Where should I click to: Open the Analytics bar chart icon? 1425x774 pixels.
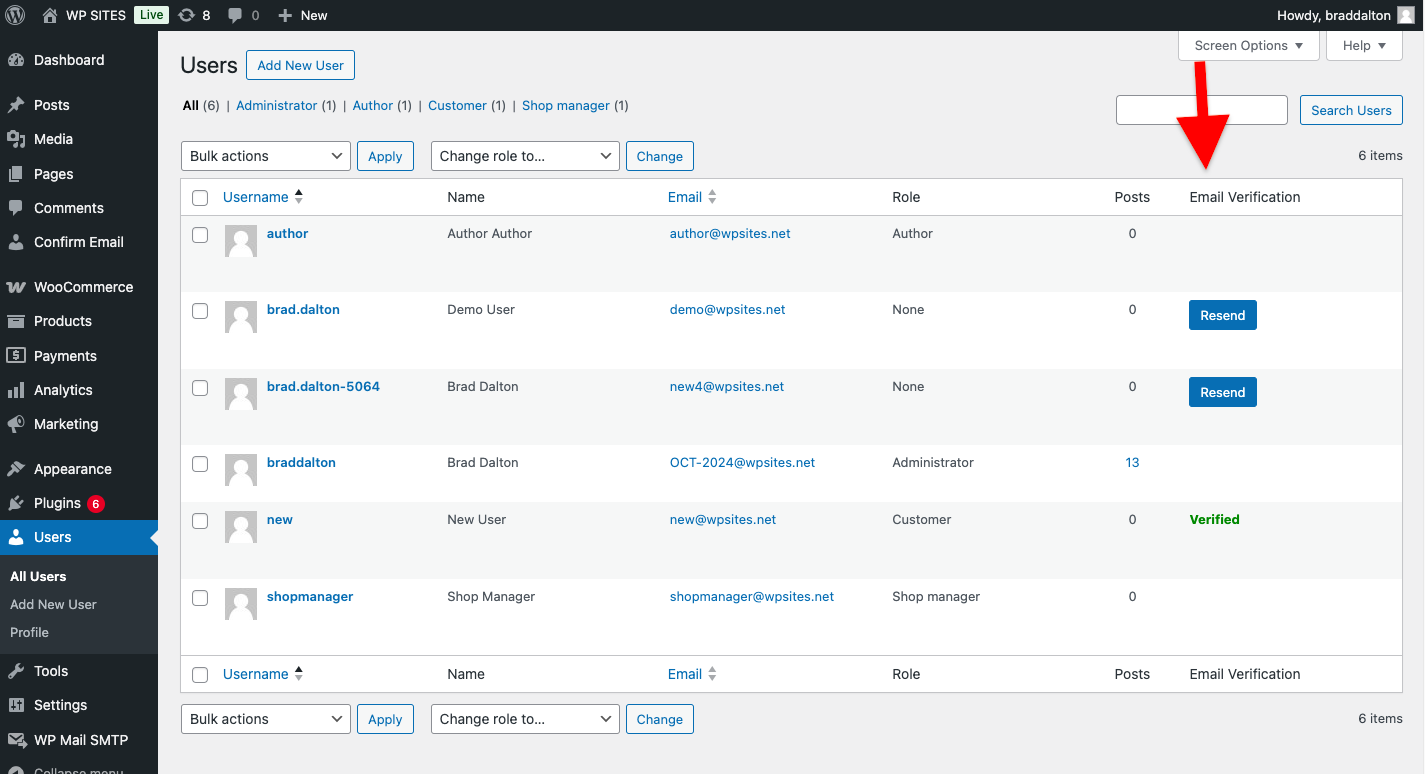[16, 390]
